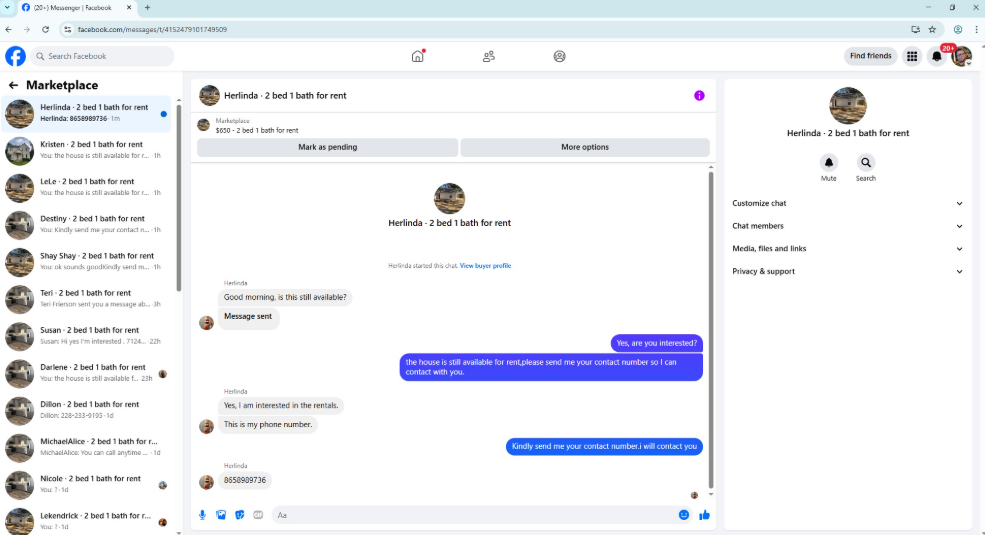The image size is (985, 535).
Task: Click the 'Yes, are you interested?' message
Action: click(x=656, y=343)
